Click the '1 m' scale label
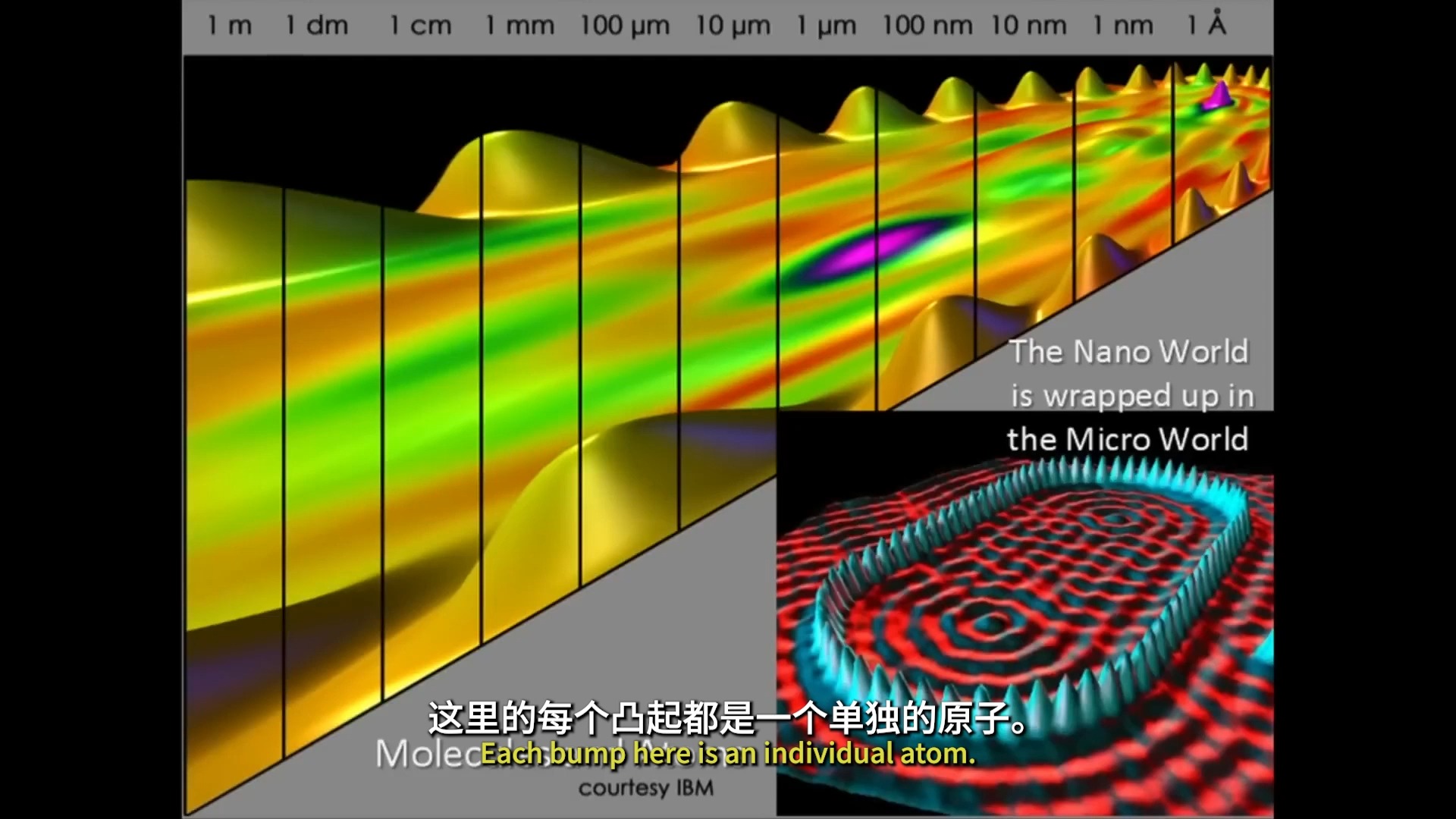Image resolution: width=1456 pixels, height=819 pixels. pos(229,26)
